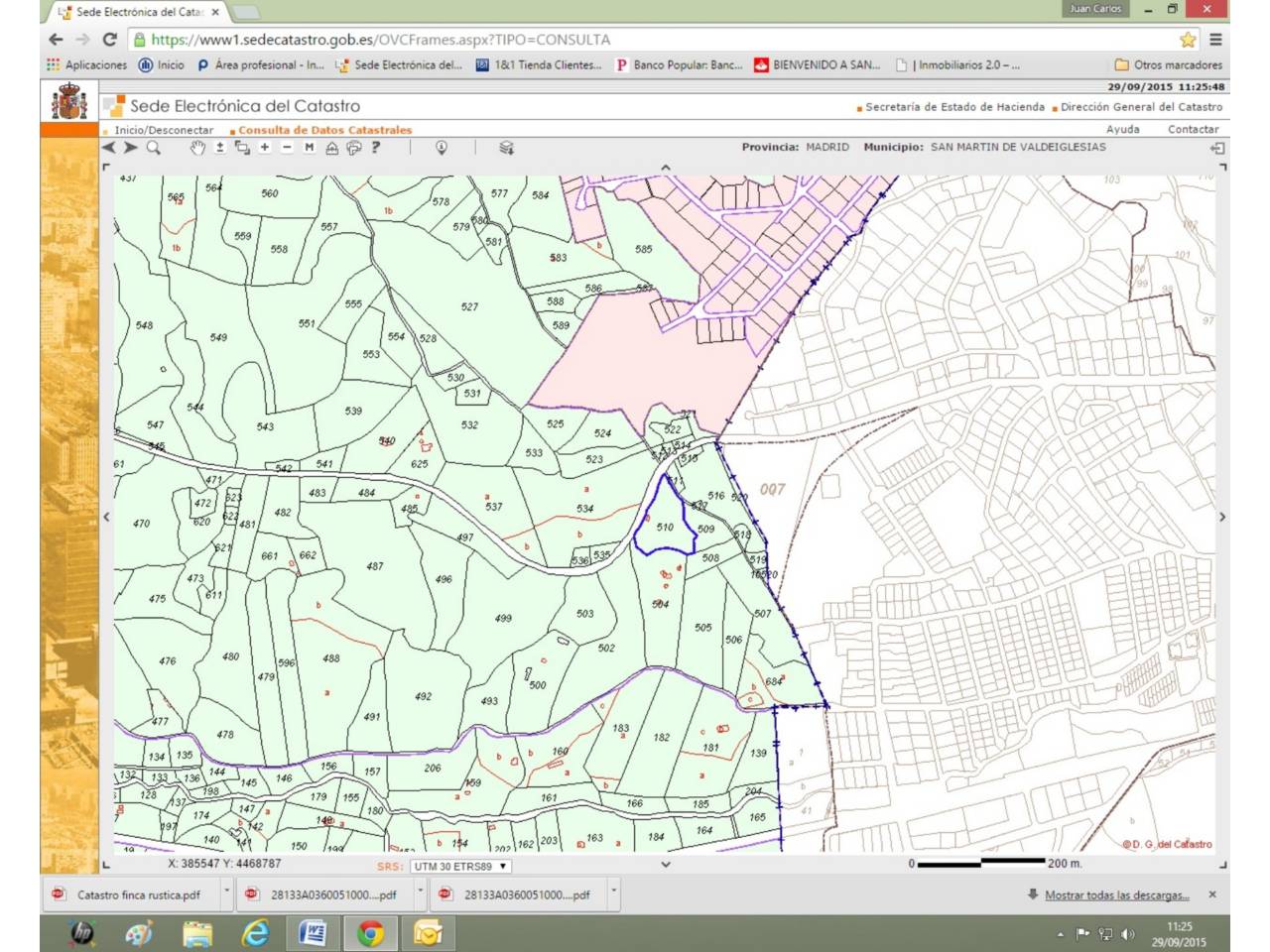Open Internet Explorer from the taskbar
Image resolution: width=1270 pixels, height=952 pixels.
click(255, 933)
